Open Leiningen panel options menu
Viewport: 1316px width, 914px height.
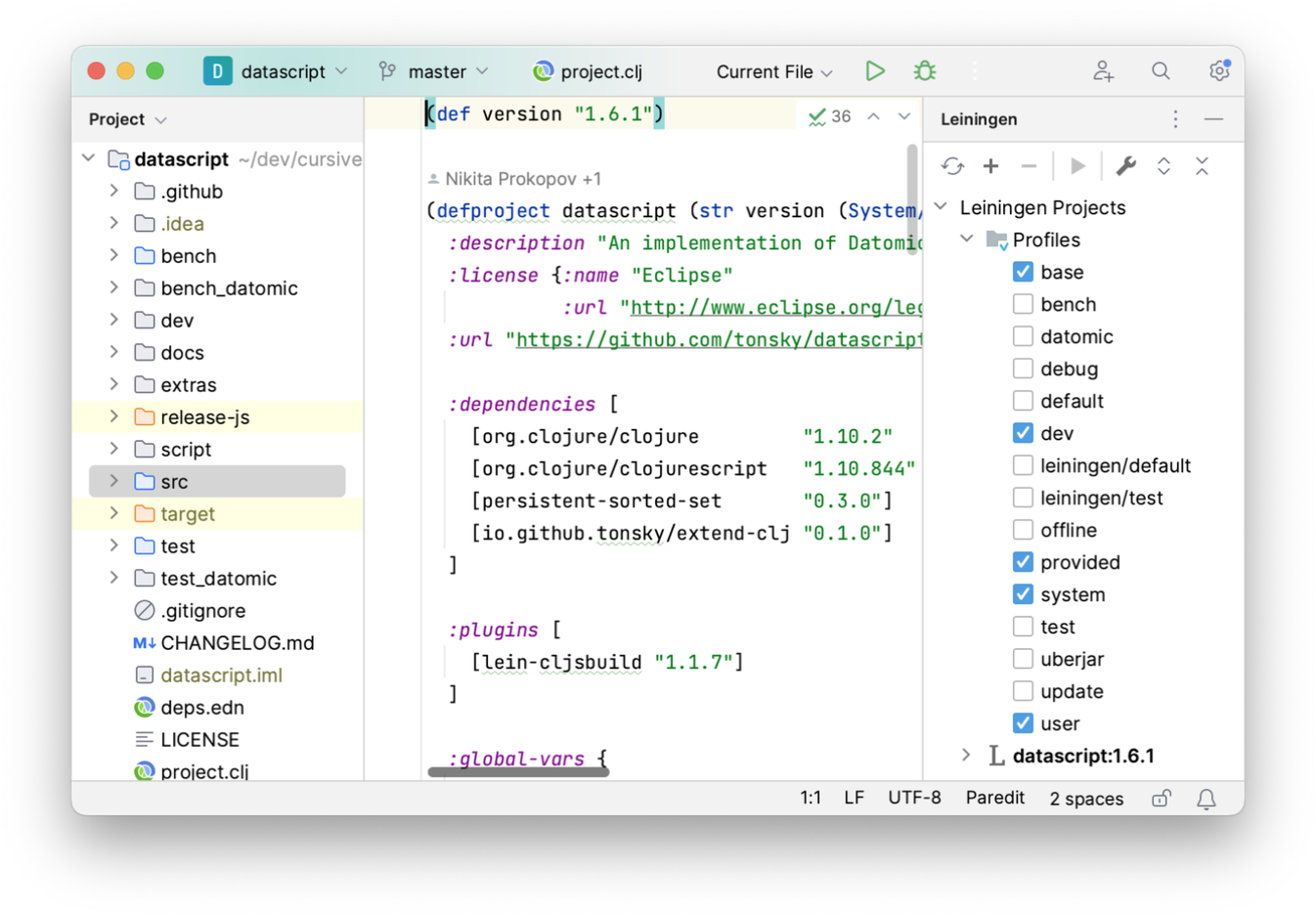pyautogui.click(x=1175, y=119)
